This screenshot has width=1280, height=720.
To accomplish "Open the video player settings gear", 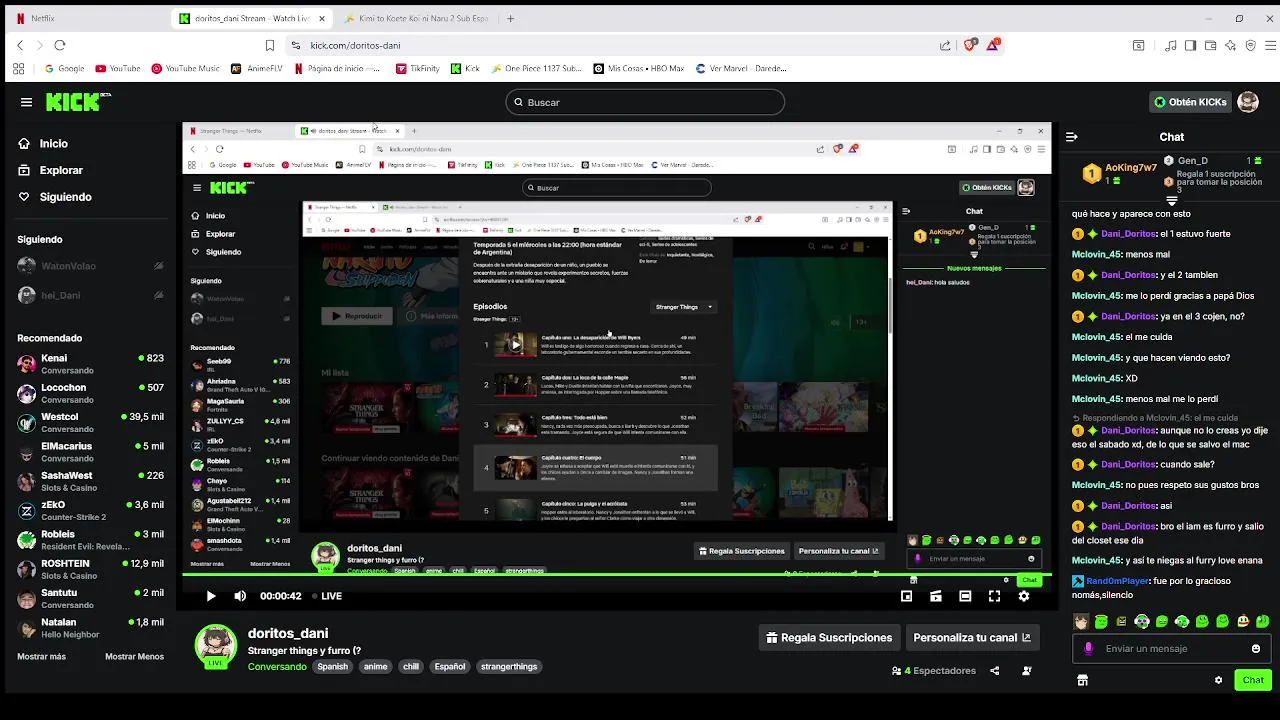I will 1024,596.
